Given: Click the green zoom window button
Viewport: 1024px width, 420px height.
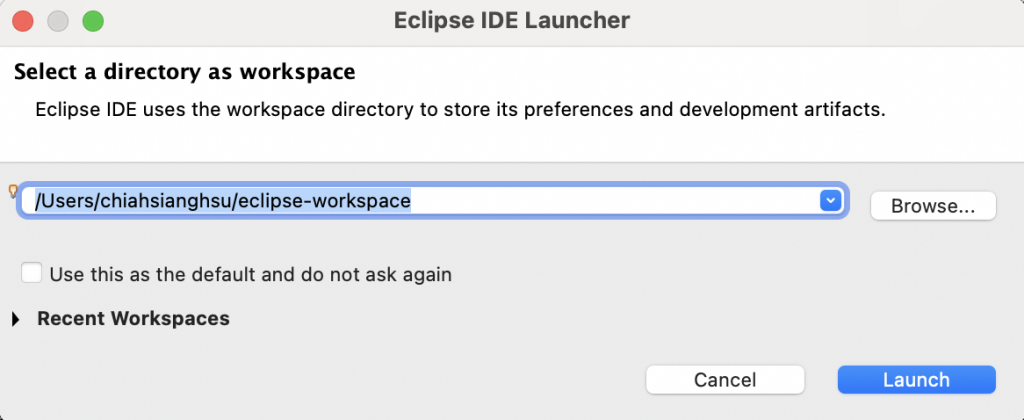Looking at the screenshot, I should 92,20.
